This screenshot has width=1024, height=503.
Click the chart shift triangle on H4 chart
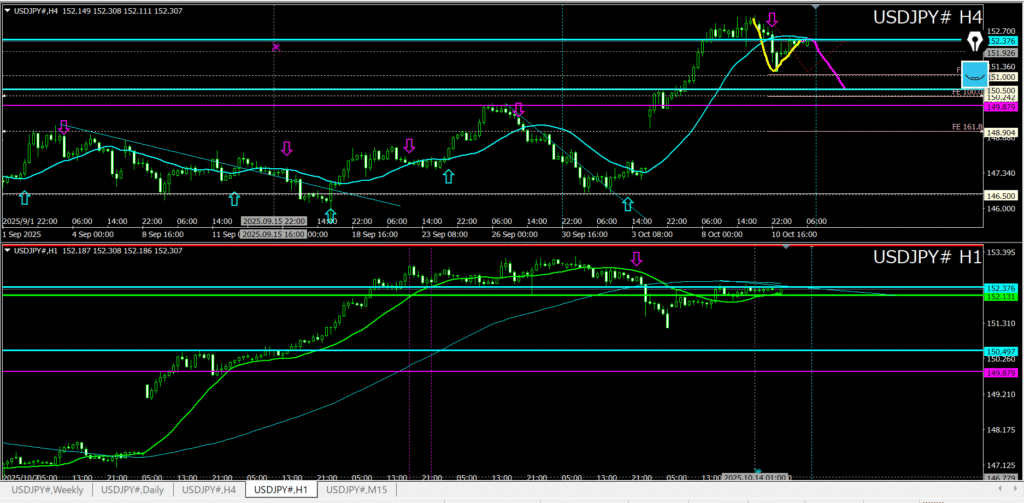(x=816, y=7)
